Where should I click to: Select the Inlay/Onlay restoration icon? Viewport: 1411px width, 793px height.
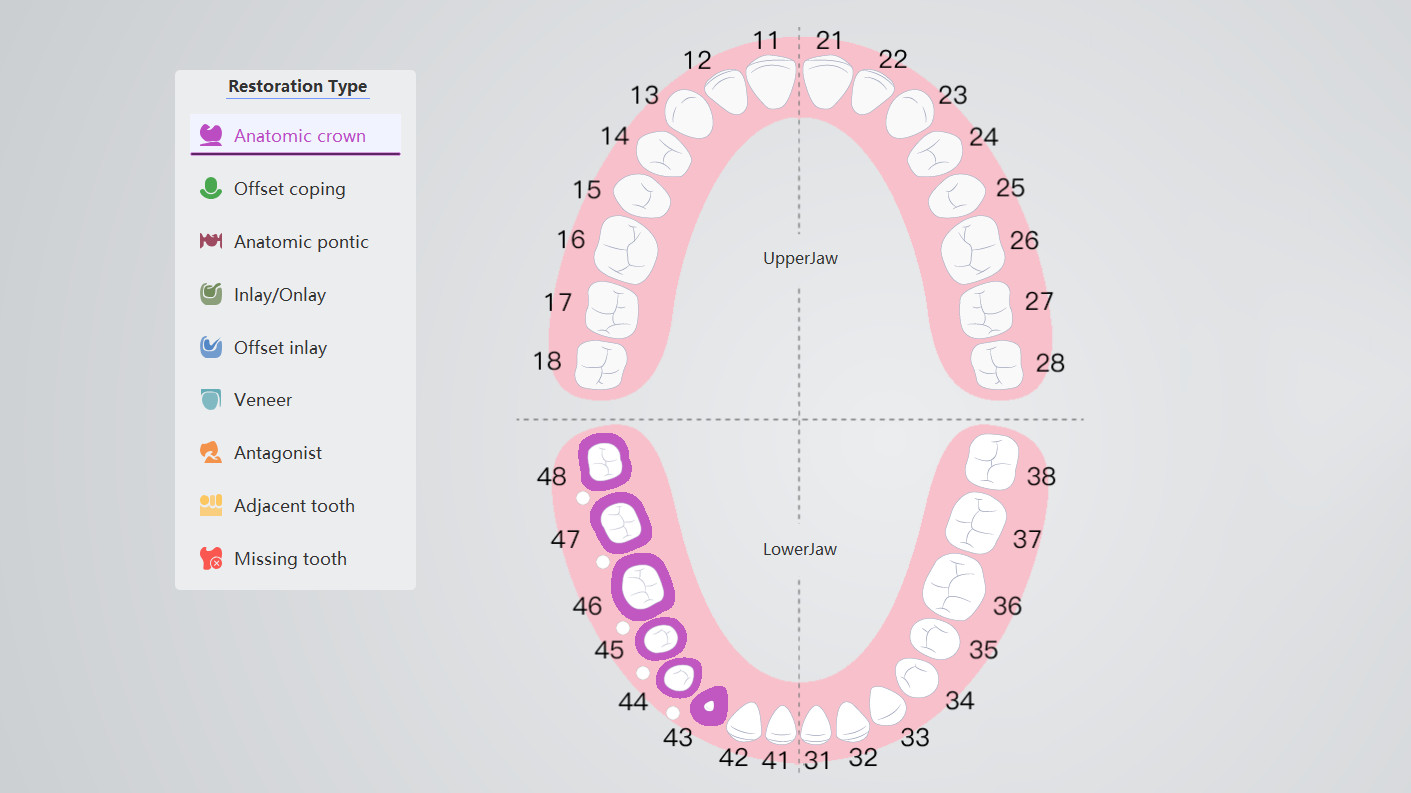[x=210, y=294]
